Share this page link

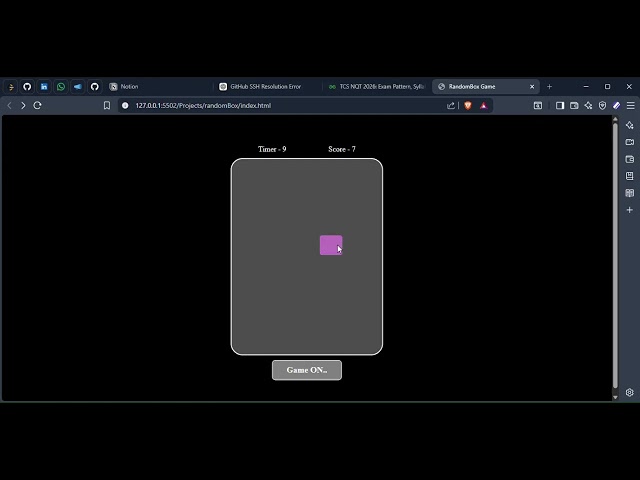pos(451,105)
